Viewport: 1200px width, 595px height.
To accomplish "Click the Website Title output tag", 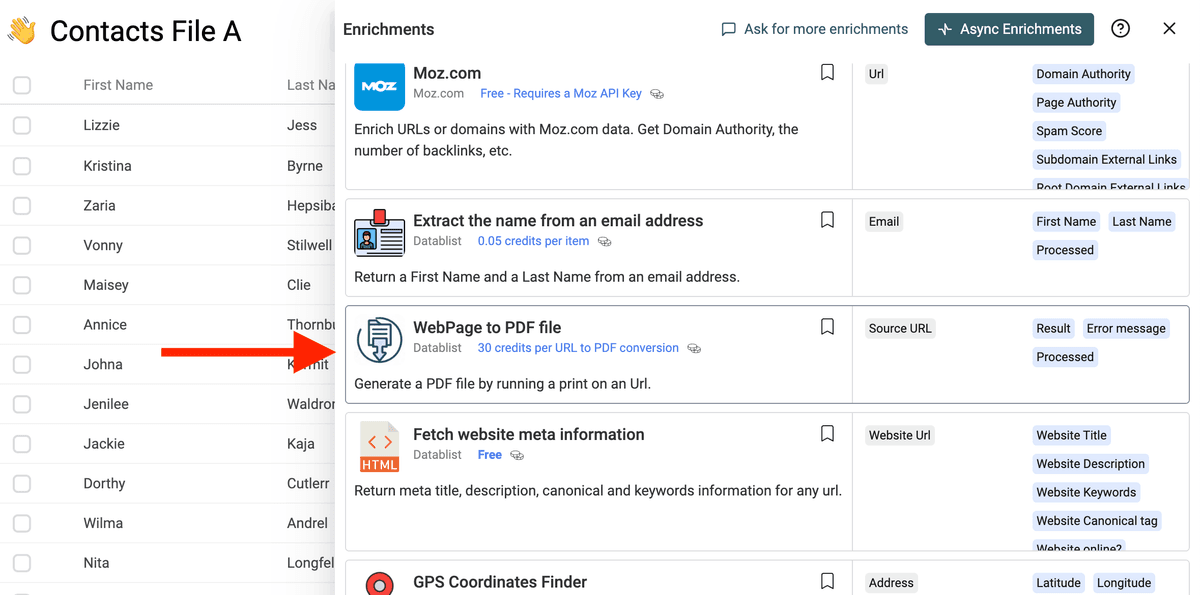I will point(1071,435).
